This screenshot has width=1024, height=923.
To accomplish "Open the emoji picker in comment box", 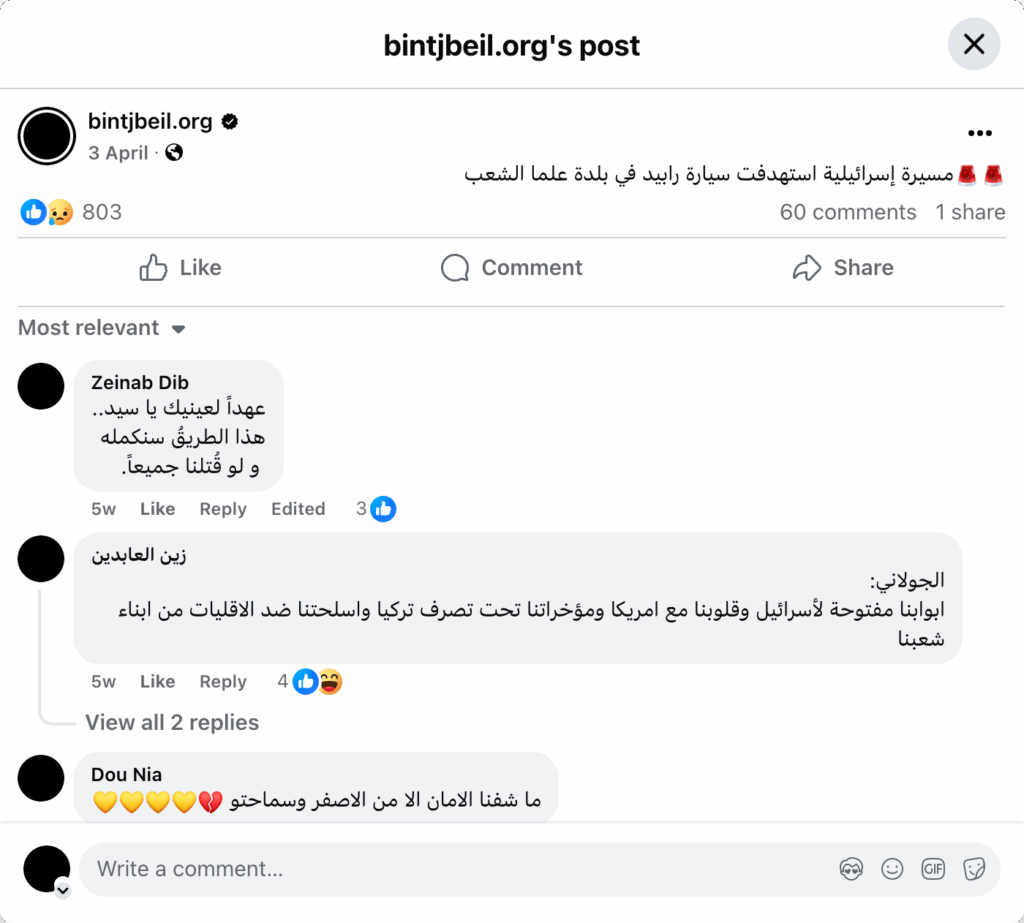I will coord(892,869).
